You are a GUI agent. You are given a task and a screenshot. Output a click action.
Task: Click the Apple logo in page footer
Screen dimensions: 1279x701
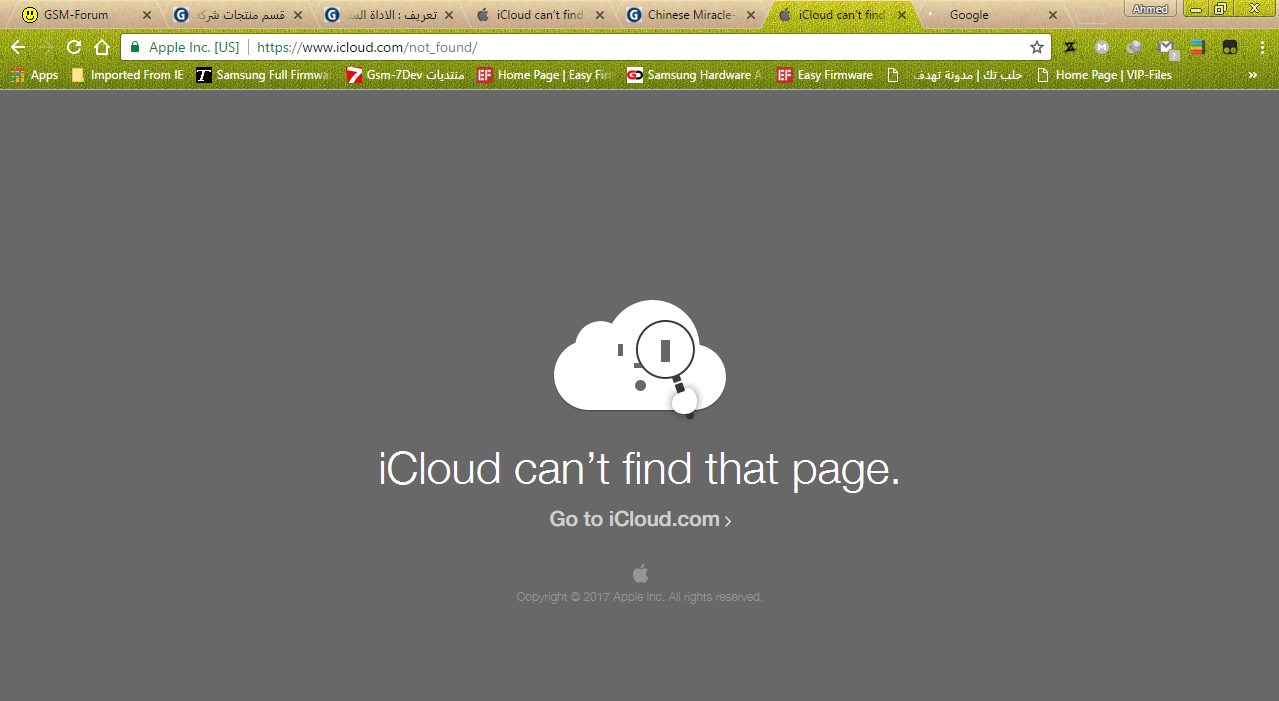point(640,573)
